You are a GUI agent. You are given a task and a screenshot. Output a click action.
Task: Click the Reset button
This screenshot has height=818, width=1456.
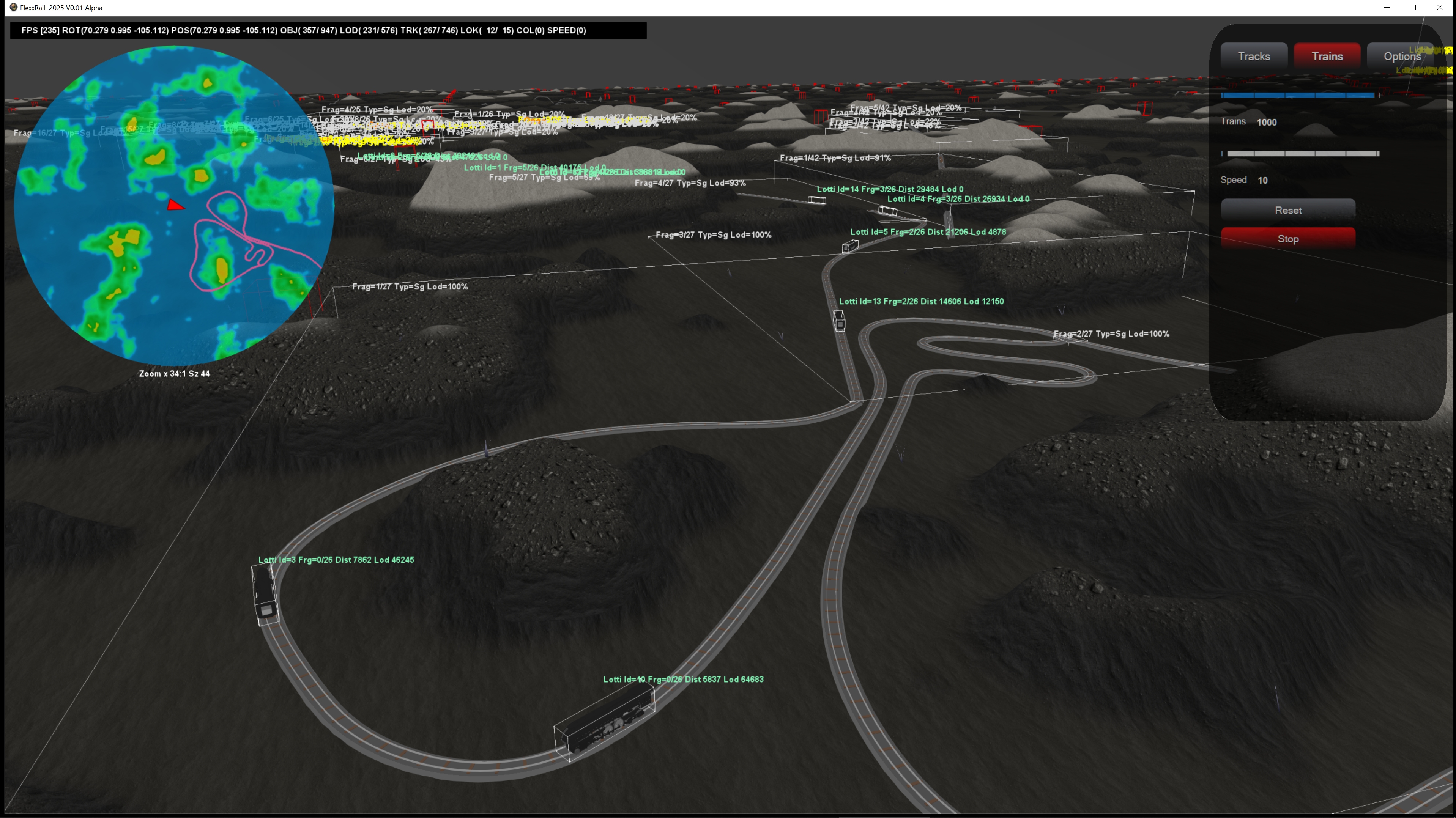click(1287, 210)
